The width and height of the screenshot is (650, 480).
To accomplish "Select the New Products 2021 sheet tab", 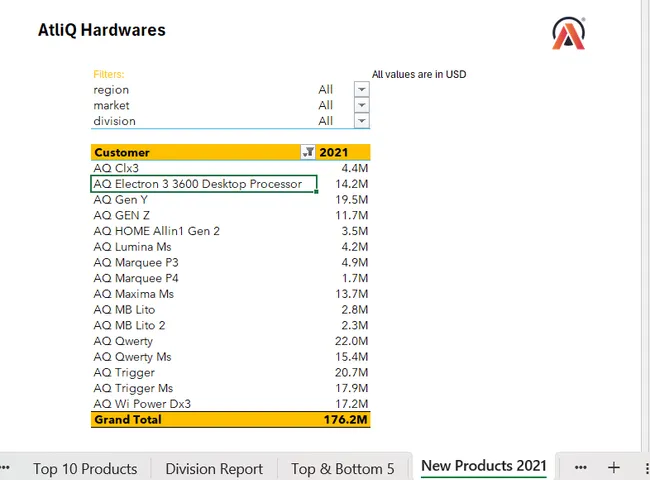I will pyautogui.click(x=484, y=466).
